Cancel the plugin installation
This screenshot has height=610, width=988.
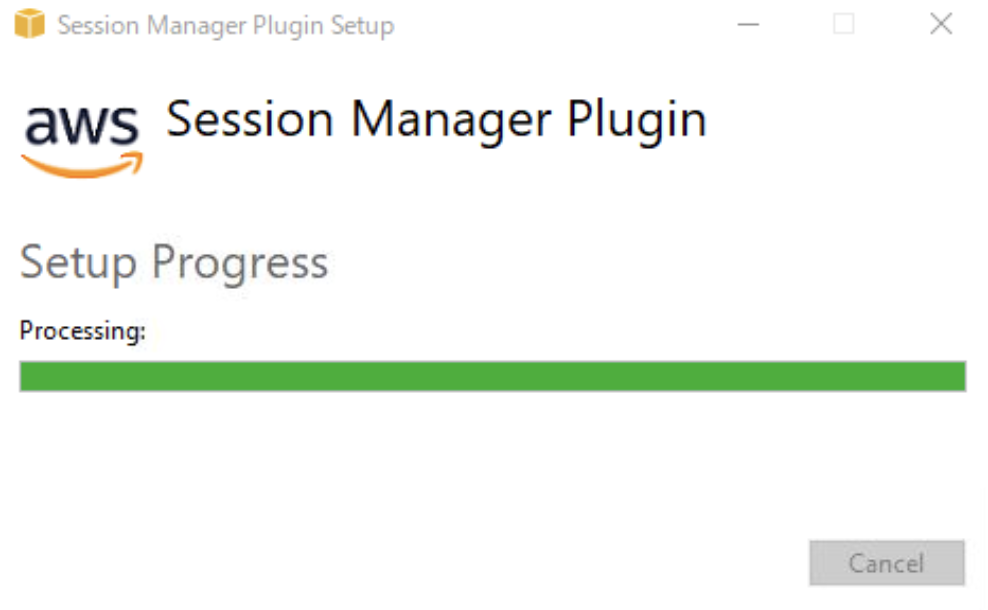pyautogui.click(x=886, y=563)
